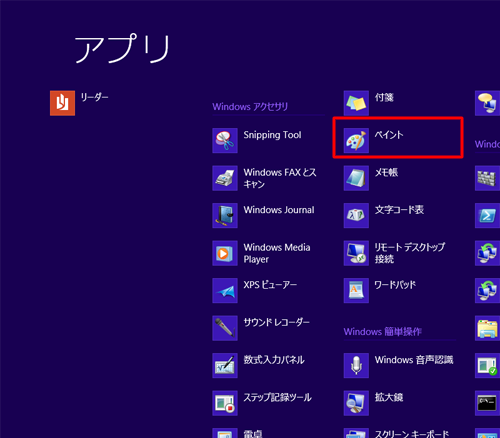Open the command prompt black window icon
The width and height of the screenshot is (500, 438).
tap(487, 403)
